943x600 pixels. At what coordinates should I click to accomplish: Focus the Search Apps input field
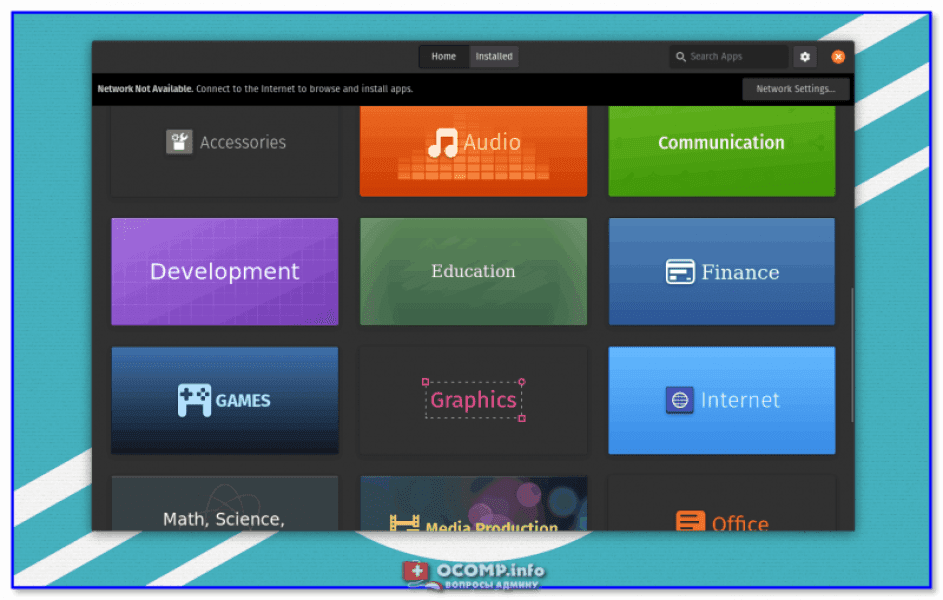(736, 57)
